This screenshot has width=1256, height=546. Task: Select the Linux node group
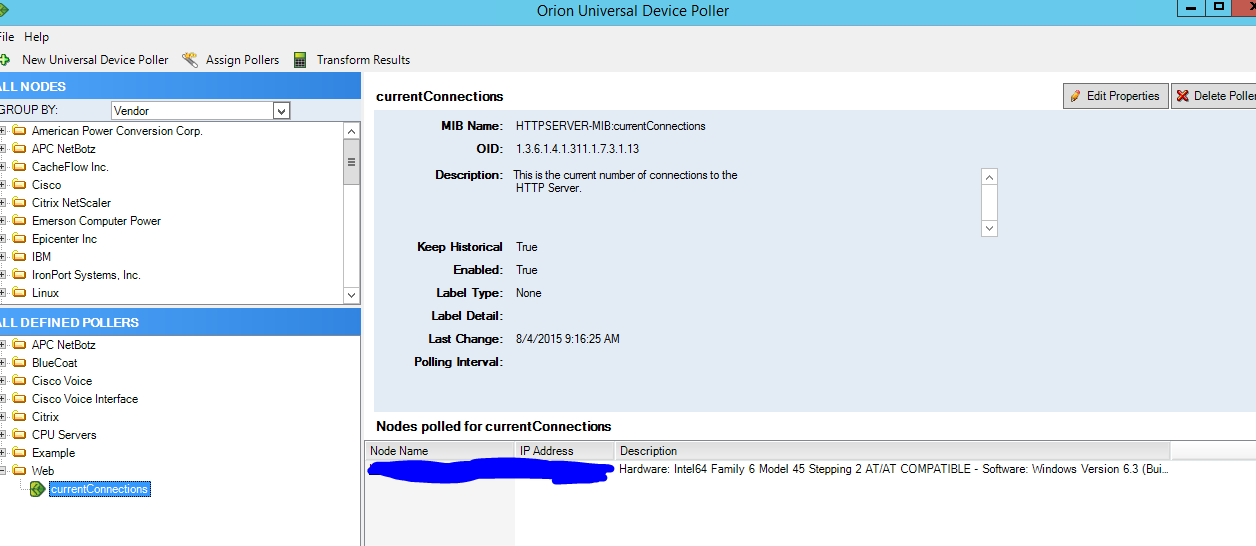coord(45,293)
